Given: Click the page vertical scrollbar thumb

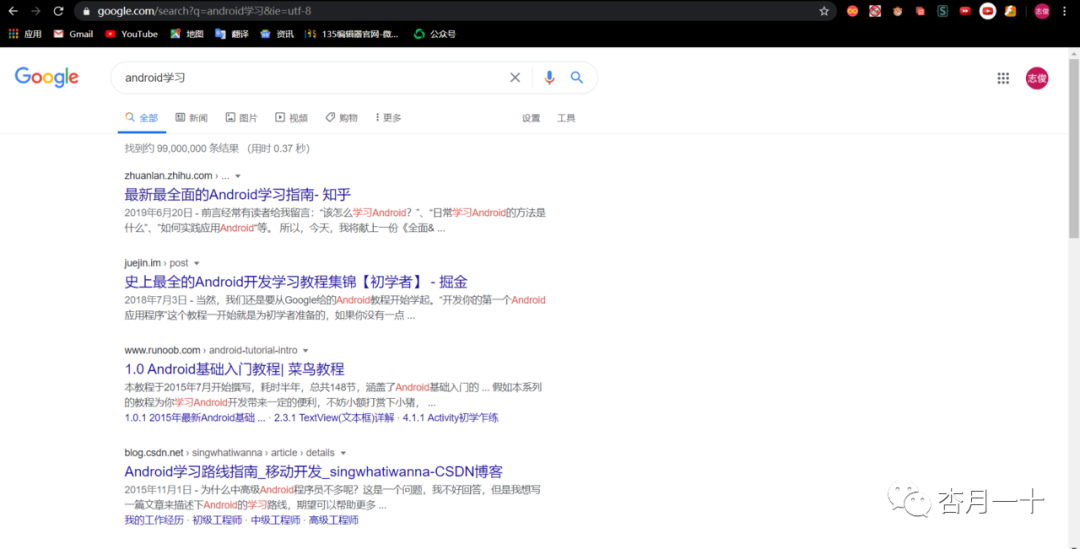Looking at the screenshot, I should (x=1074, y=148).
